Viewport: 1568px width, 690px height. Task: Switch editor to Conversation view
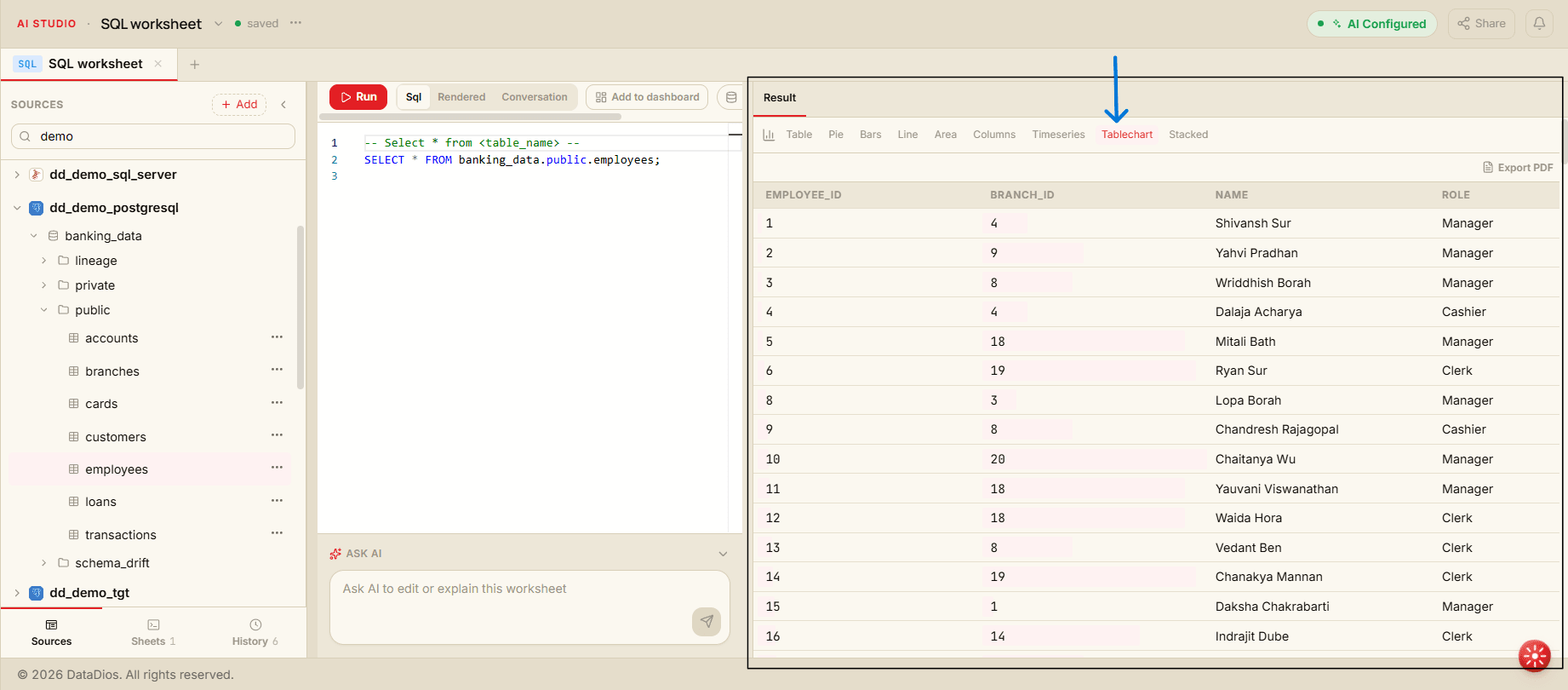(535, 97)
